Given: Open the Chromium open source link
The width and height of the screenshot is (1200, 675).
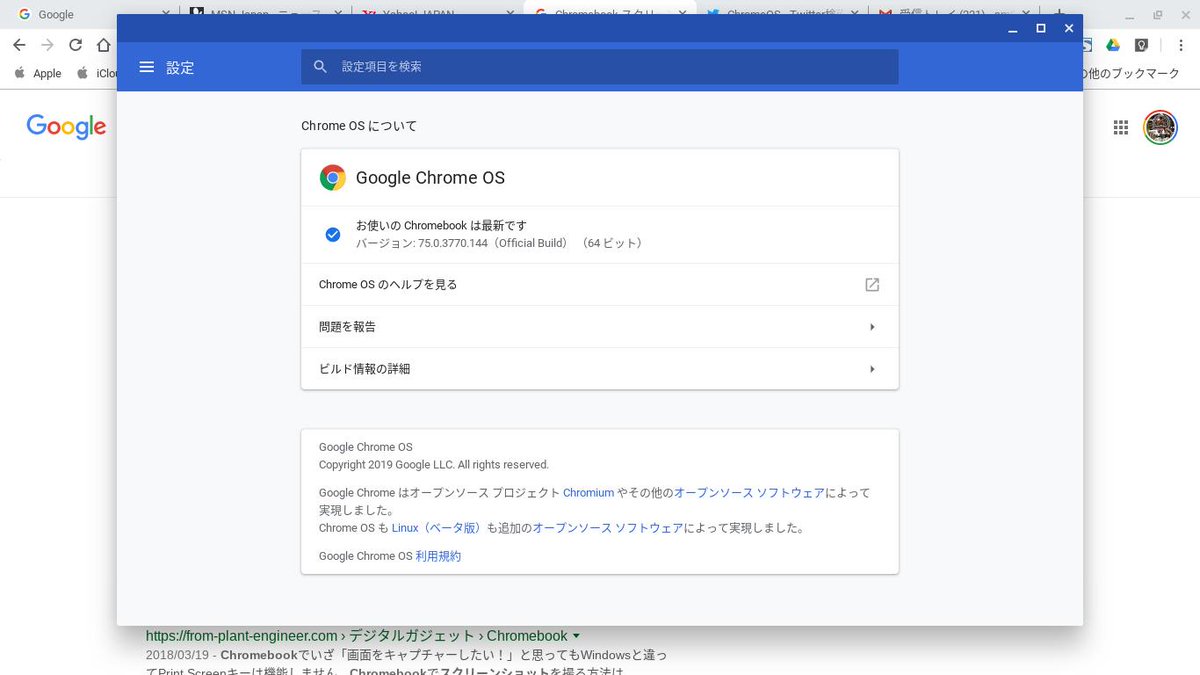Looking at the screenshot, I should click(588, 493).
